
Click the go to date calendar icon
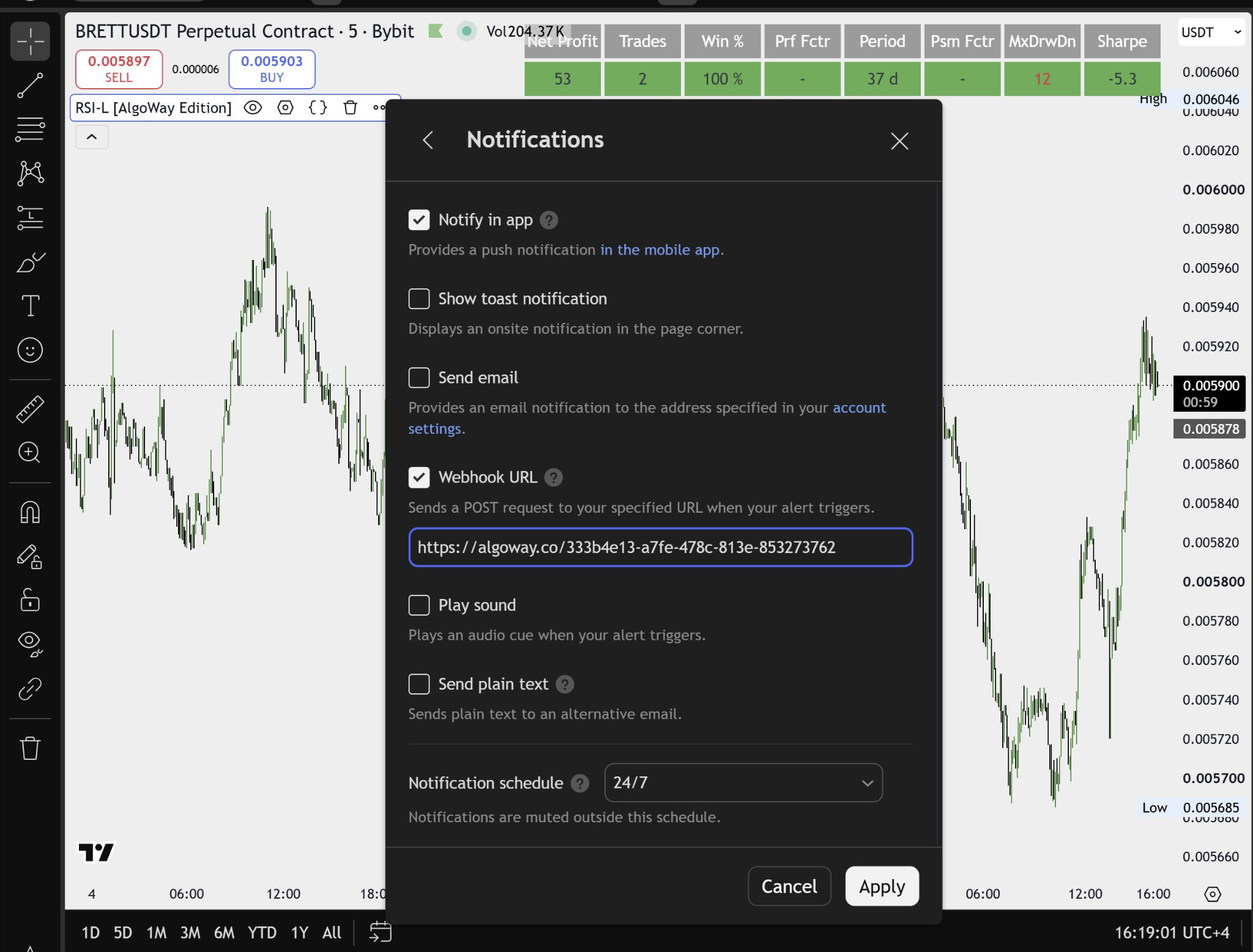(381, 932)
